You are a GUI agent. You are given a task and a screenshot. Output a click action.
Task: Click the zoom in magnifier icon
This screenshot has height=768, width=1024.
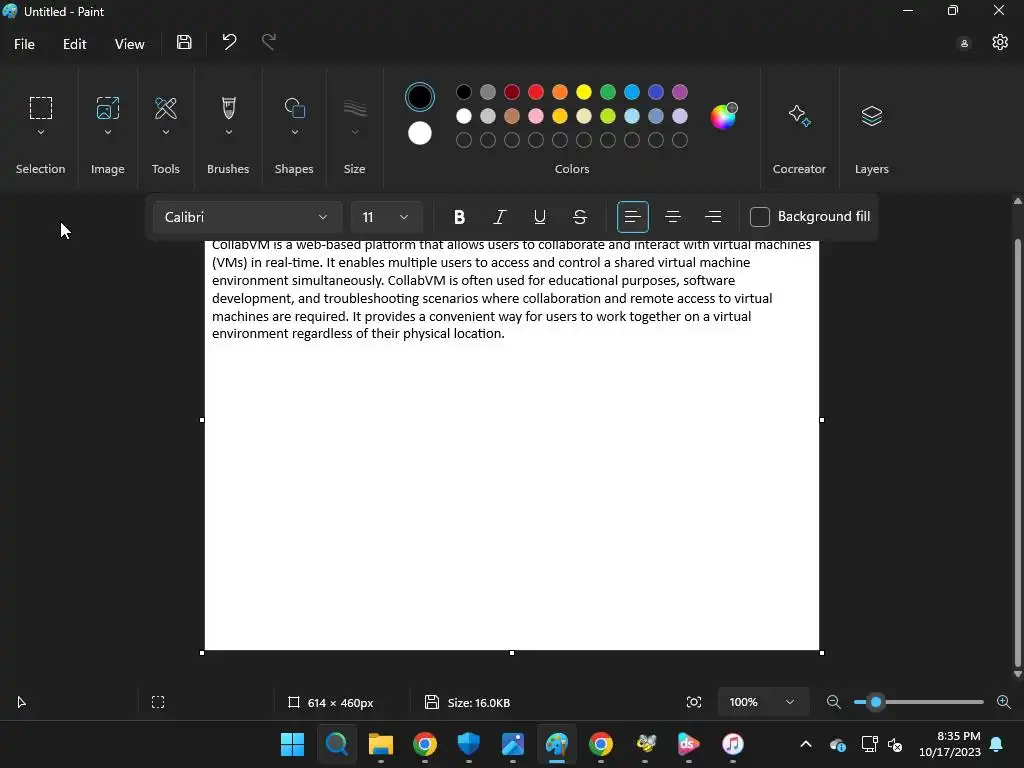[x=1004, y=702]
